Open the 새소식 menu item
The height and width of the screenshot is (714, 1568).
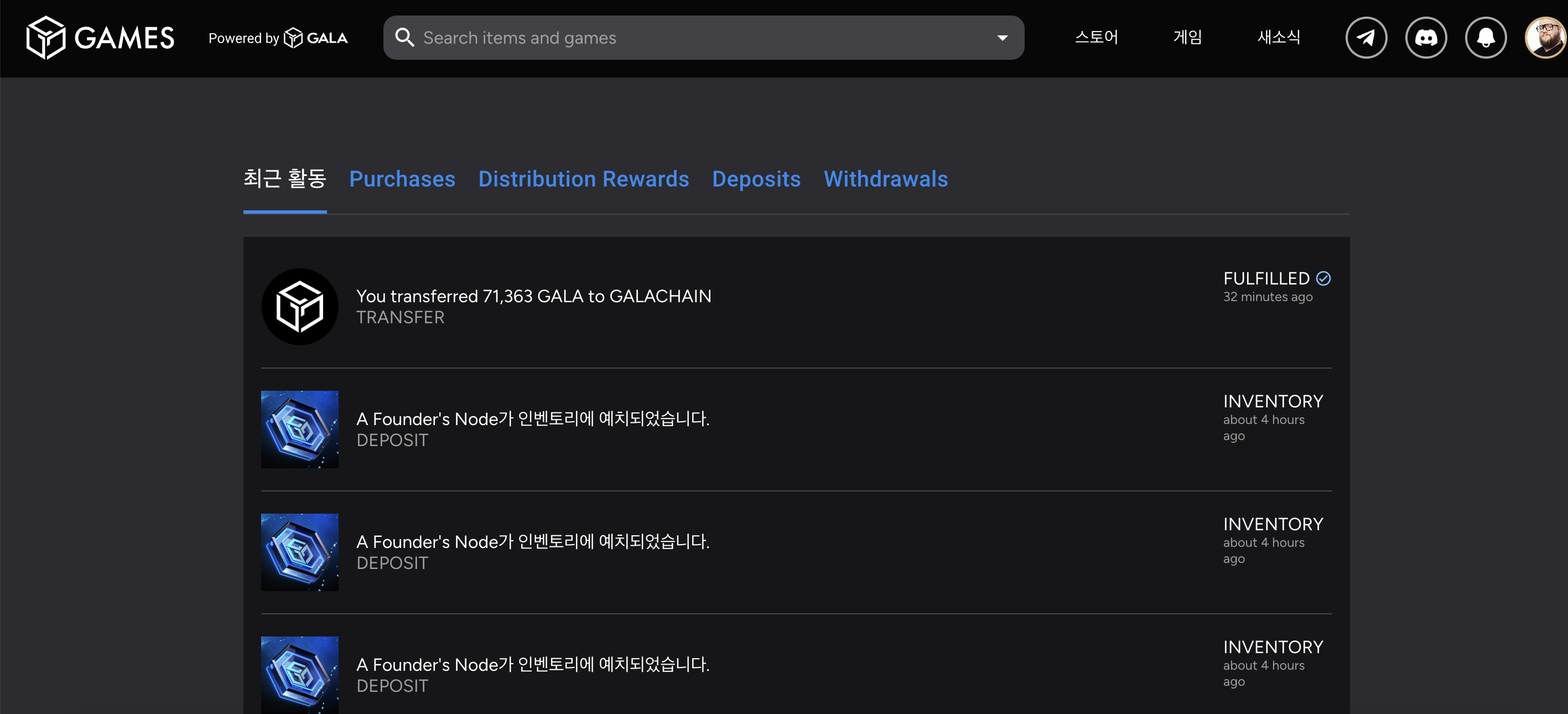pos(1278,38)
